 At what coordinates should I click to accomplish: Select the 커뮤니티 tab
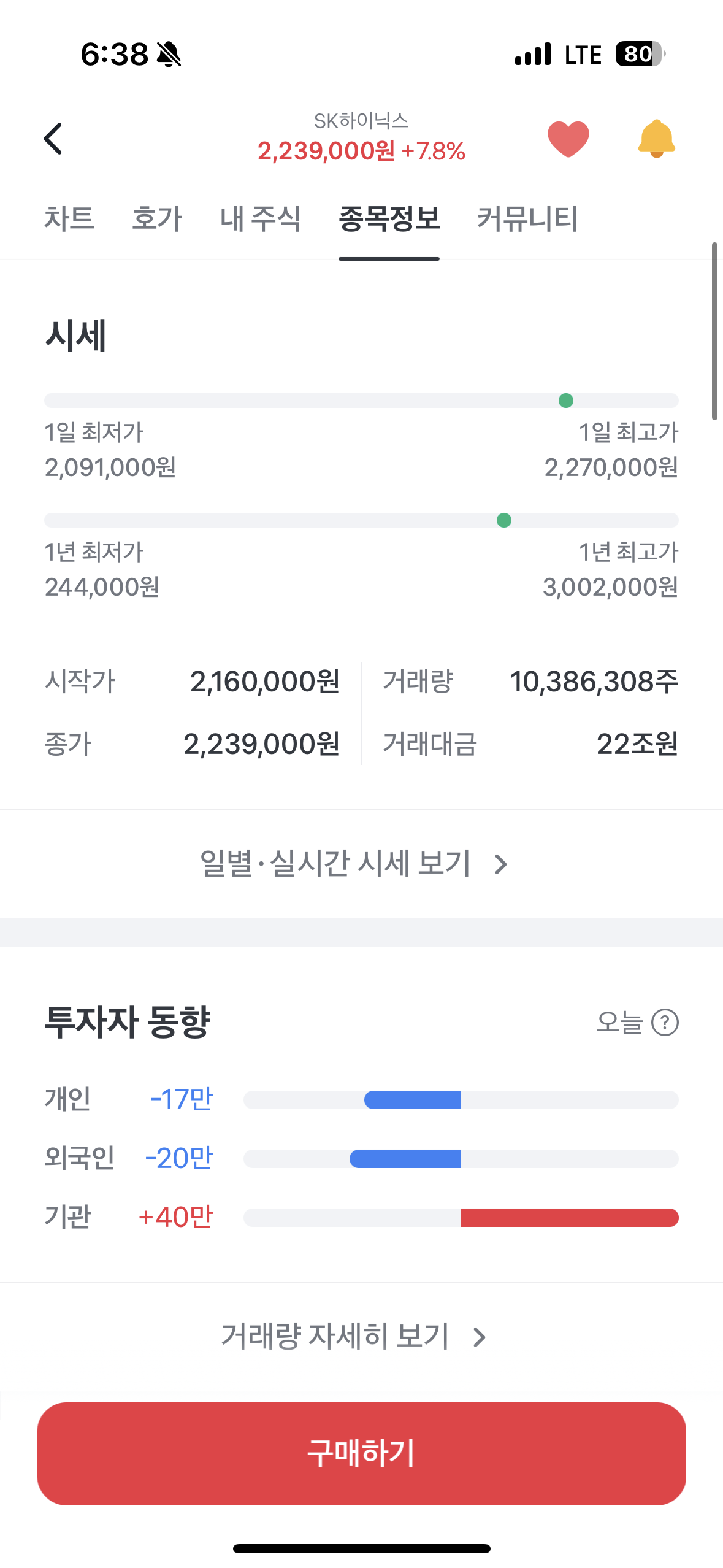(x=527, y=218)
